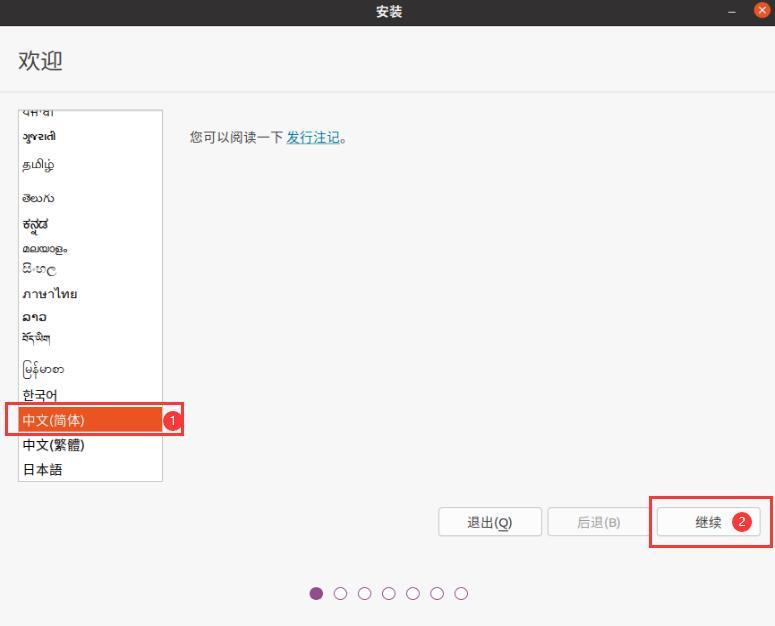Image resolution: width=775 pixels, height=626 pixels.
Task: Click the 退出(Q) quit button
Action: [x=490, y=522]
